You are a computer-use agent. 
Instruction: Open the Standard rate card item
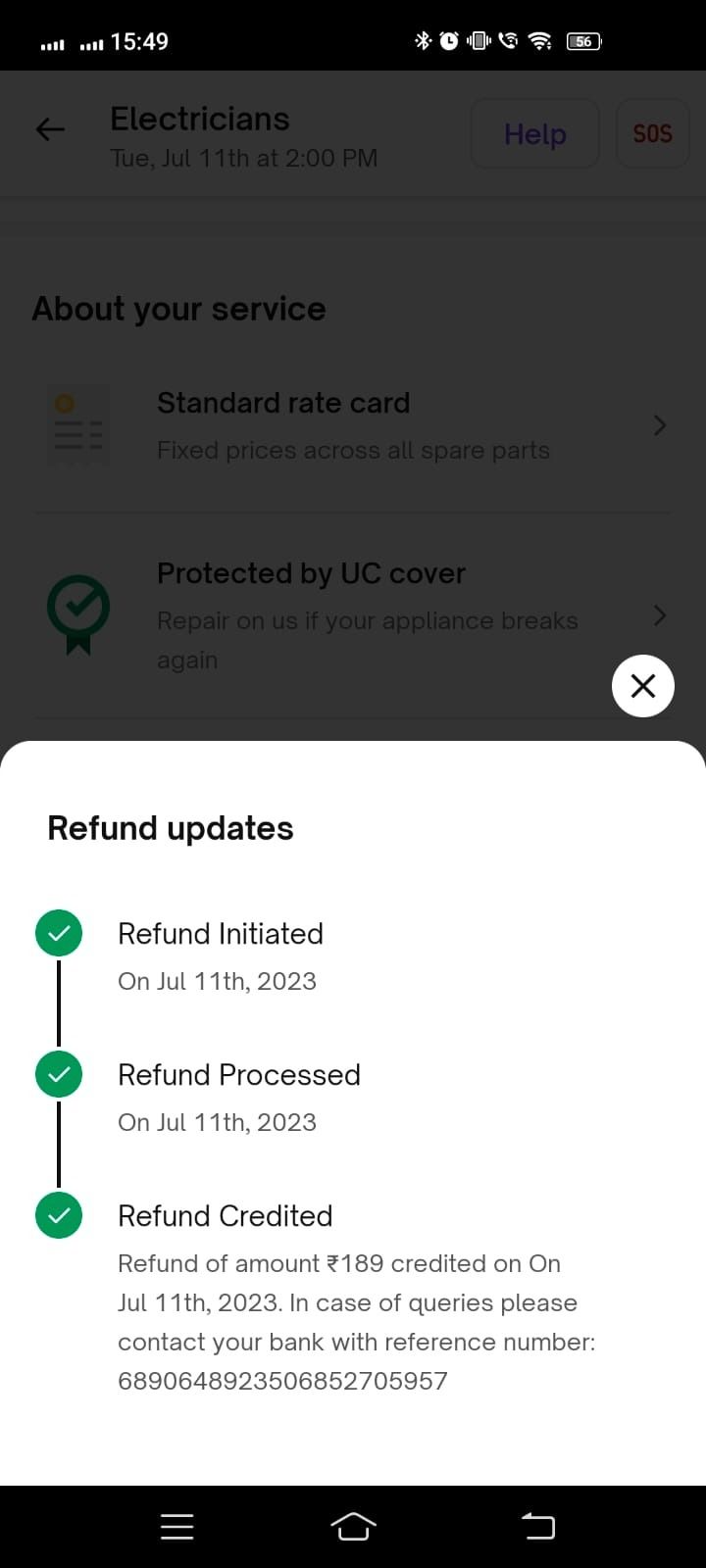[x=353, y=426]
